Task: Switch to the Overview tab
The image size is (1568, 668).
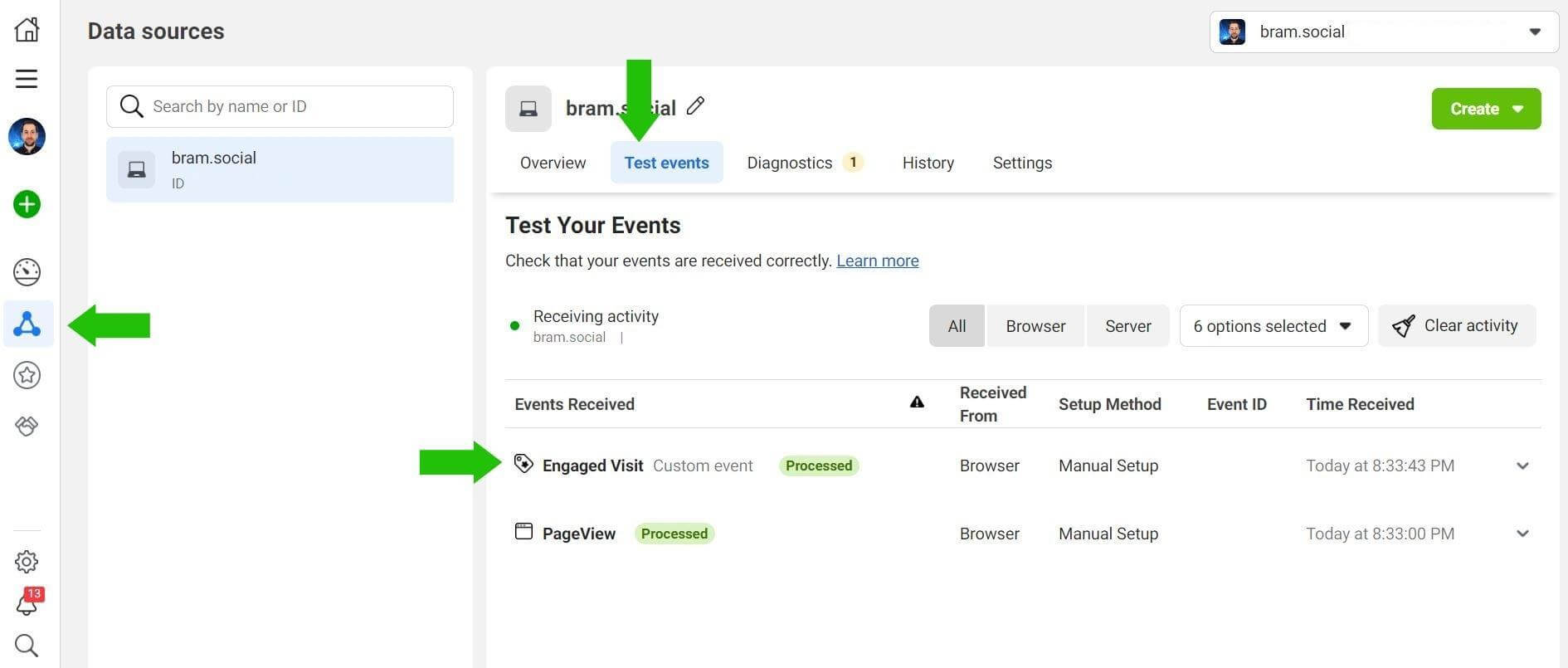Action: (553, 163)
